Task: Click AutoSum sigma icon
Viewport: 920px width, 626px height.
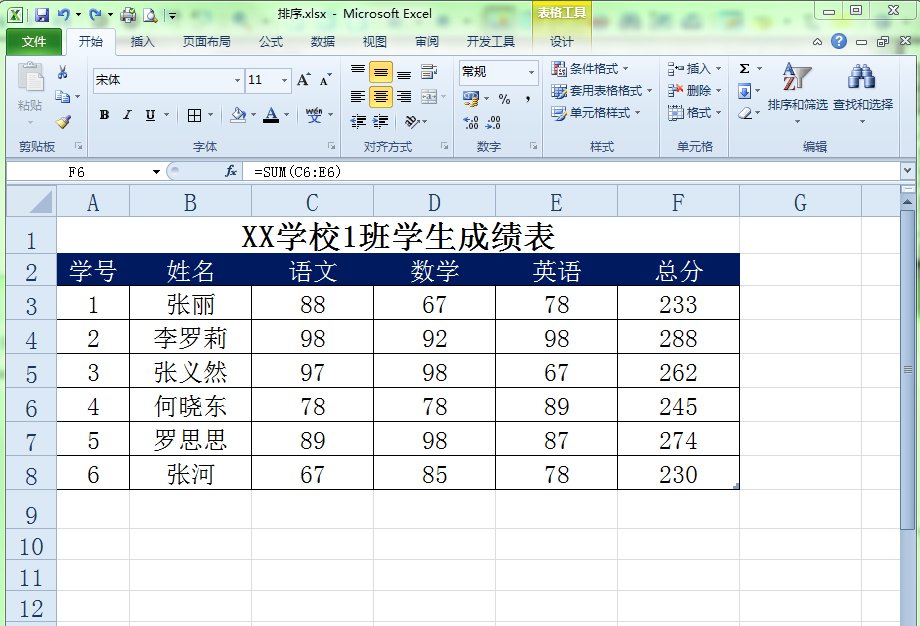Action: (x=745, y=69)
